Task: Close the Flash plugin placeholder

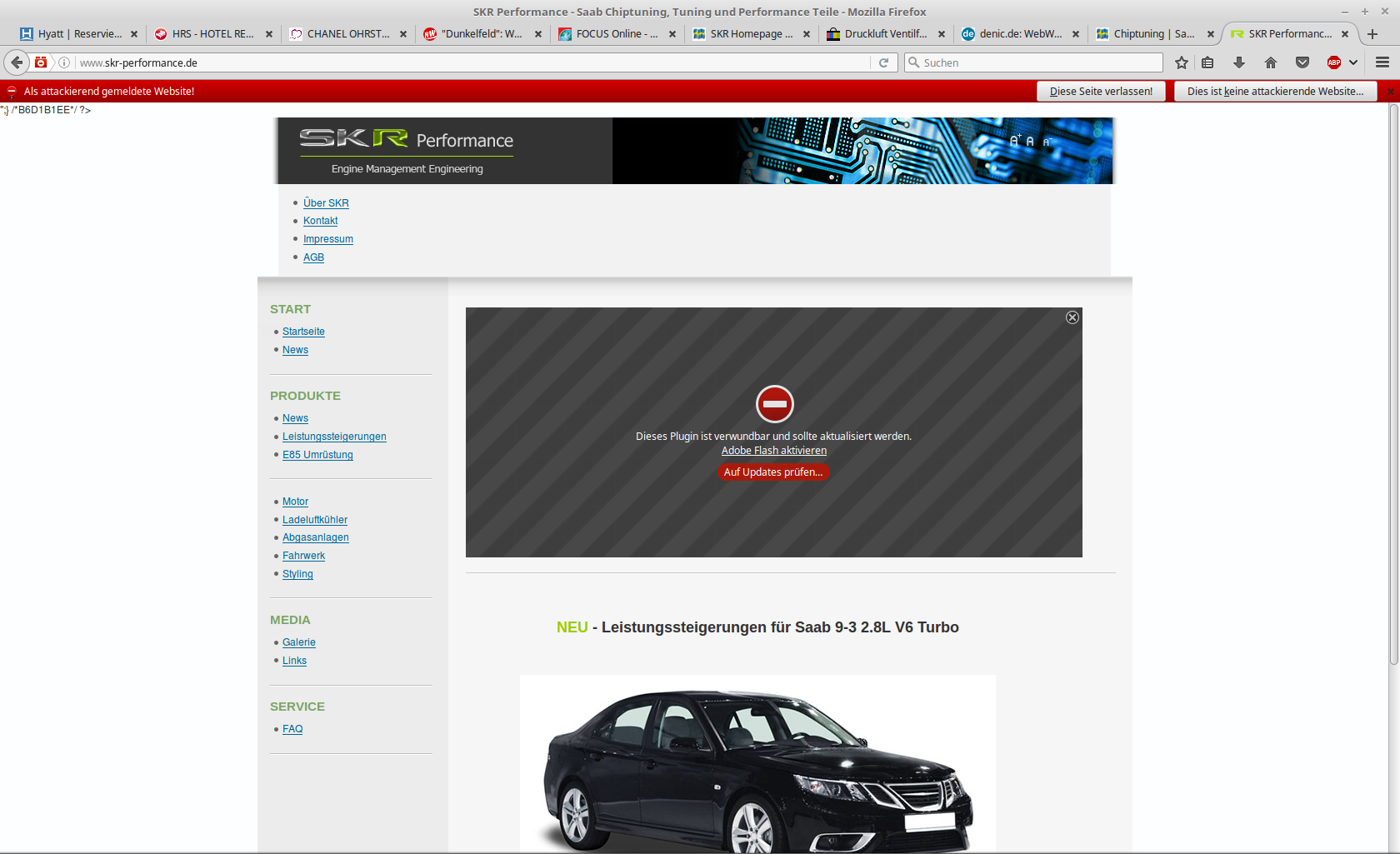Action: (1072, 317)
